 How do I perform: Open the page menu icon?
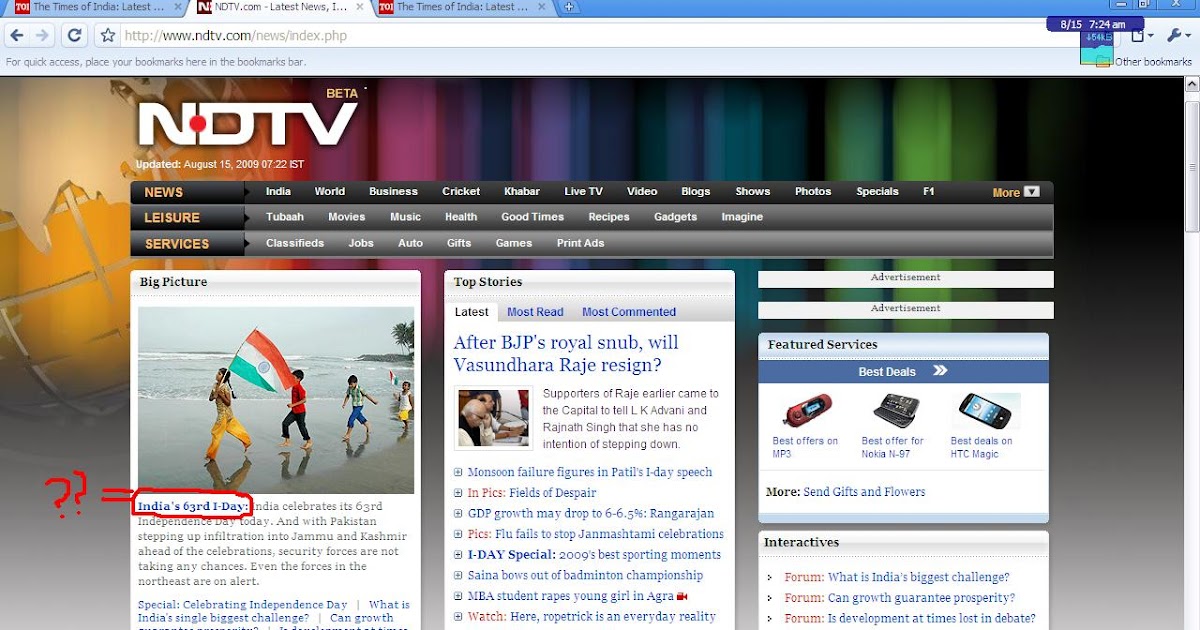tap(1140, 36)
